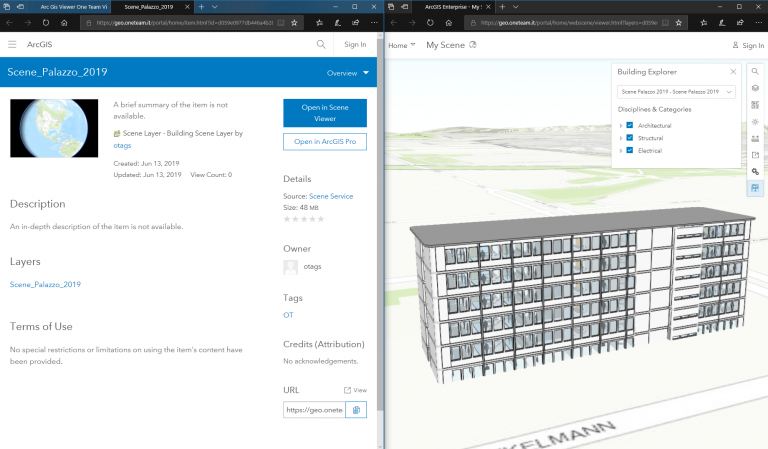
Task: Copy the item URL with clipboard button
Action: tap(356, 410)
